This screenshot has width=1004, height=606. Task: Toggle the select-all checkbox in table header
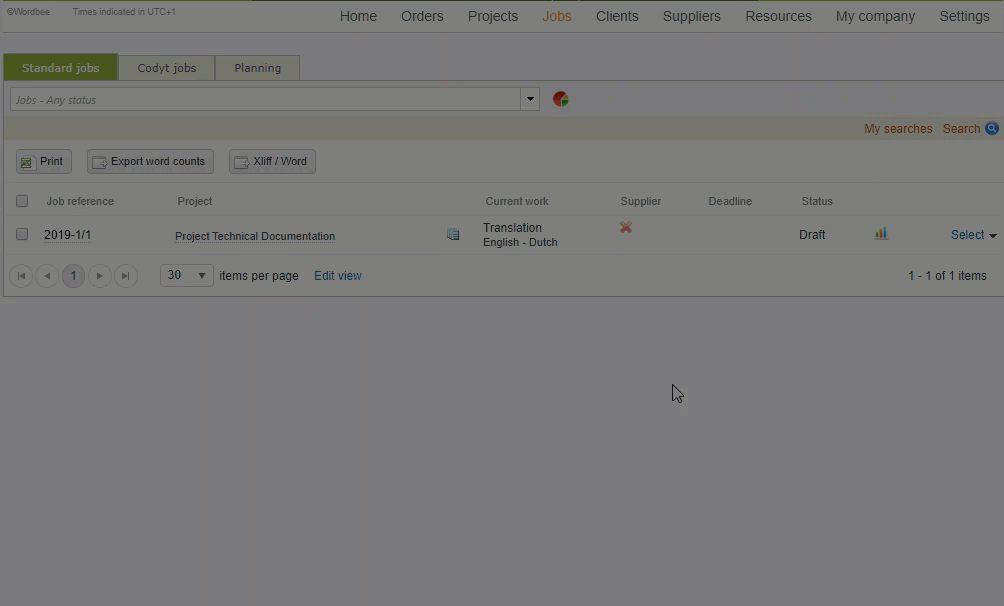(22, 201)
